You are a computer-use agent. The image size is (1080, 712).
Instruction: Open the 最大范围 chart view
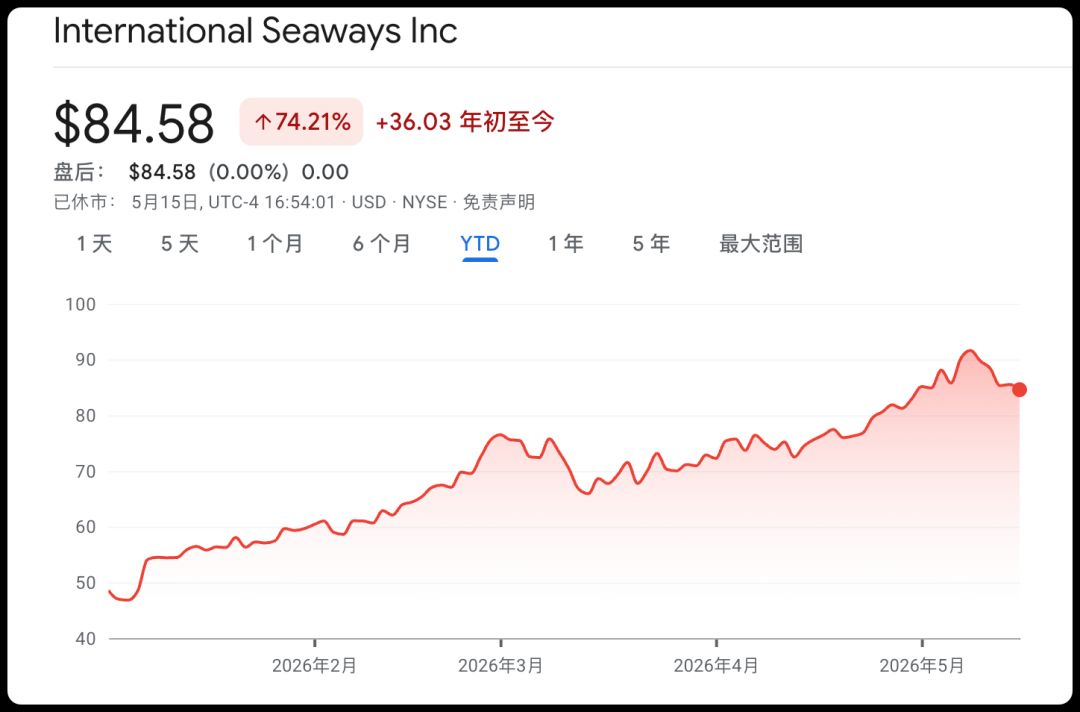coord(761,244)
